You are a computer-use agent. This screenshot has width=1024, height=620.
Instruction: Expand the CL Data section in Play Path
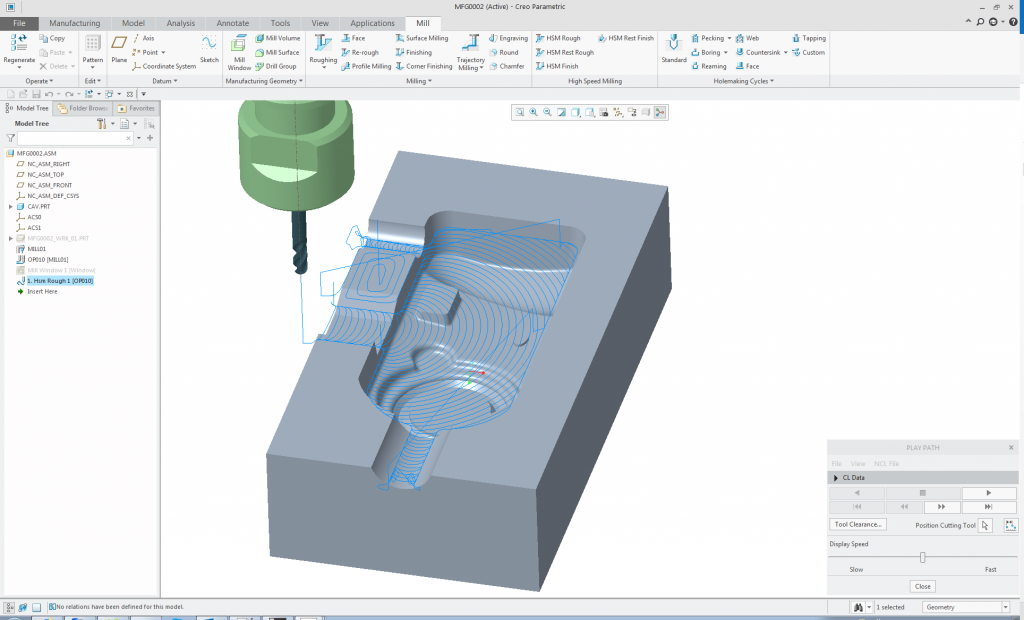836,477
